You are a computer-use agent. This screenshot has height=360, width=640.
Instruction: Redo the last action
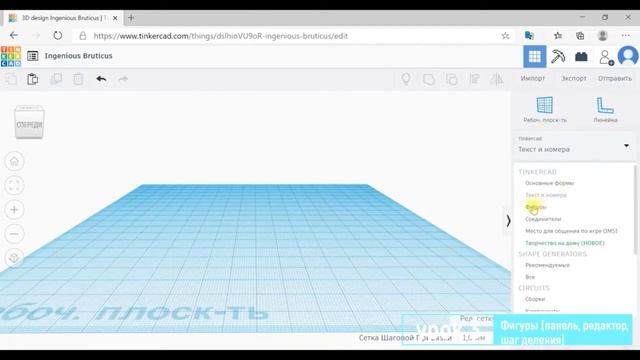(x=123, y=79)
